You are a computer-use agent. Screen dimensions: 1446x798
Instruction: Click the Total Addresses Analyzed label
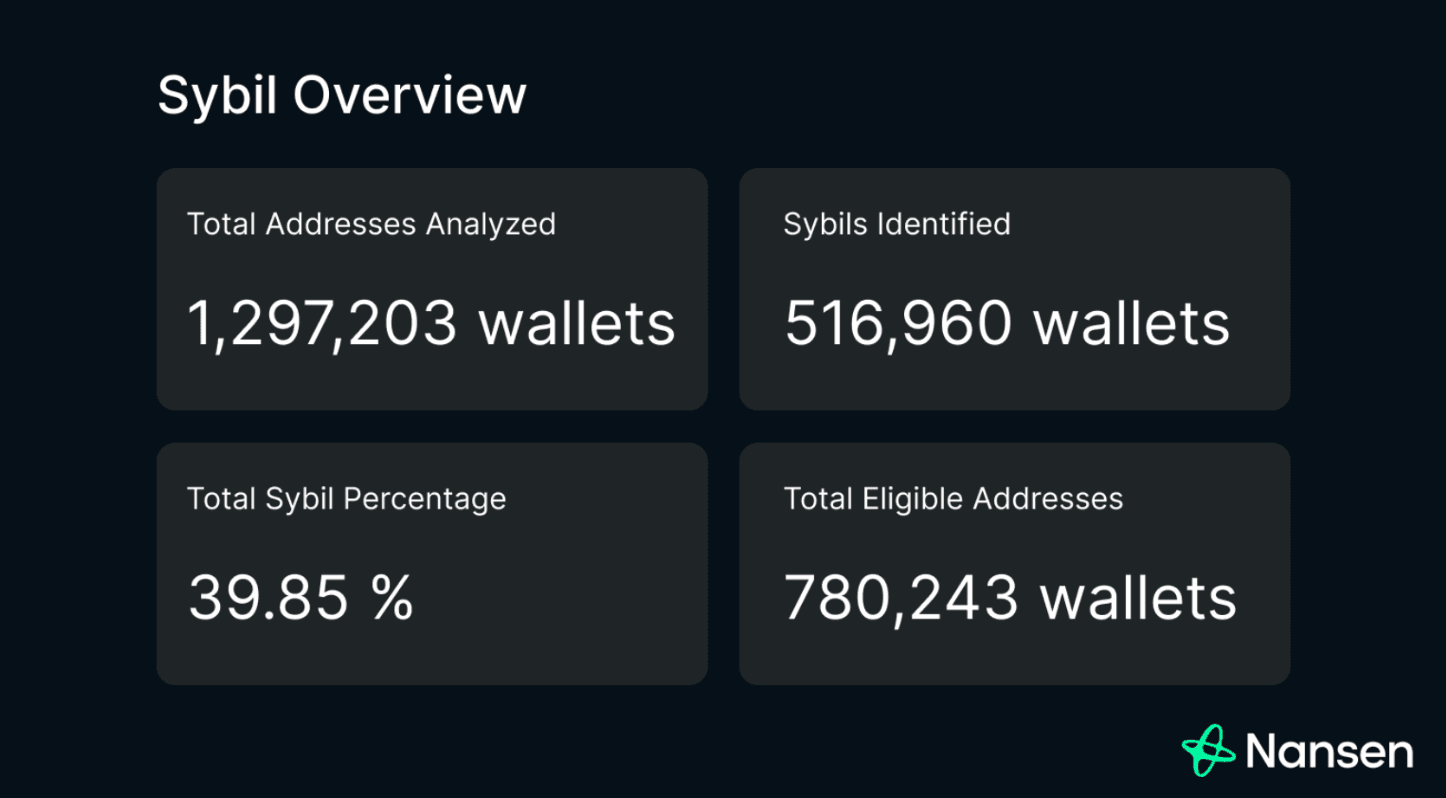371,224
